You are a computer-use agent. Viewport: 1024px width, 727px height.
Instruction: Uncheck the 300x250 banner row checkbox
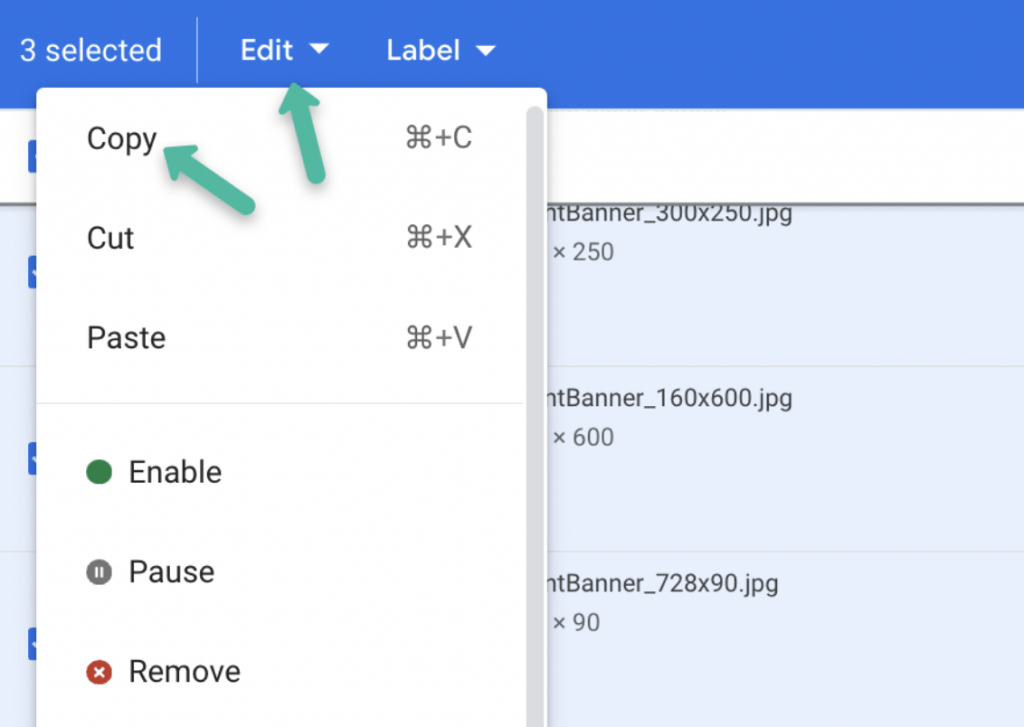tap(32, 271)
